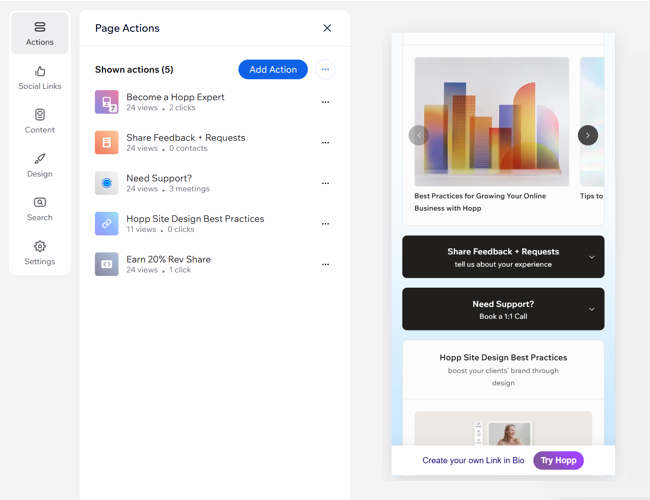This screenshot has height=500, width=650.
Task: Click the '11 views' stat
Action: pos(141,229)
